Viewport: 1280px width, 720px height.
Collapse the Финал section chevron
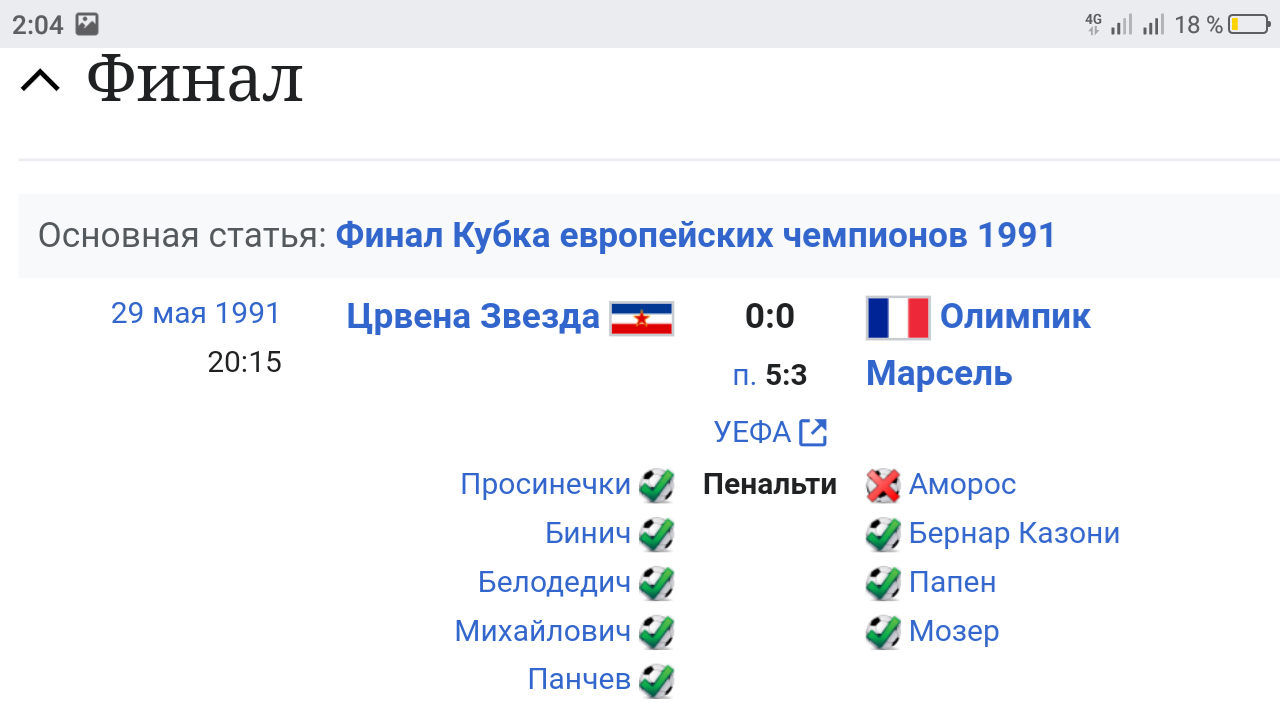click(40, 81)
